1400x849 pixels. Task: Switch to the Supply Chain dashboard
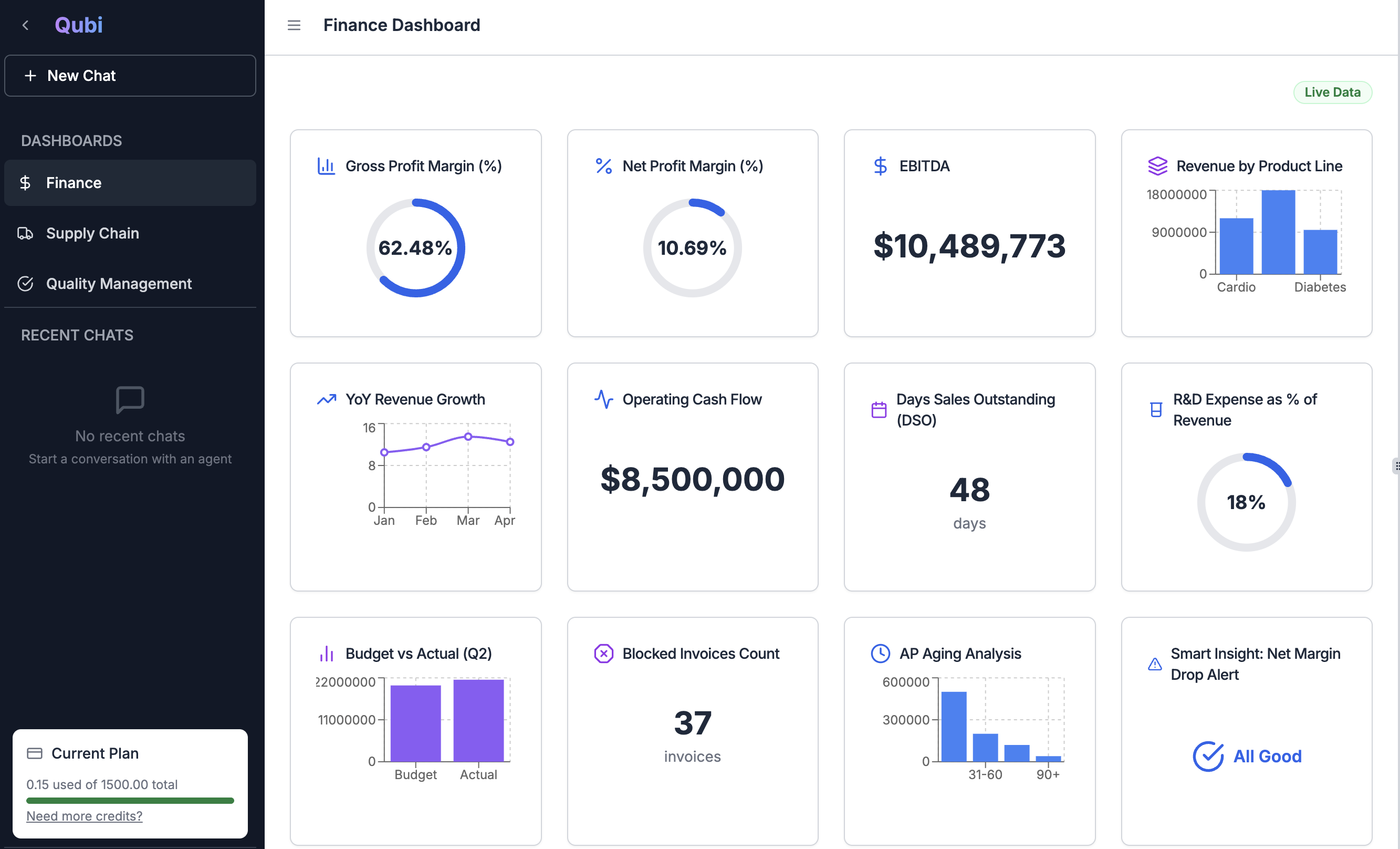[x=92, y=233]
